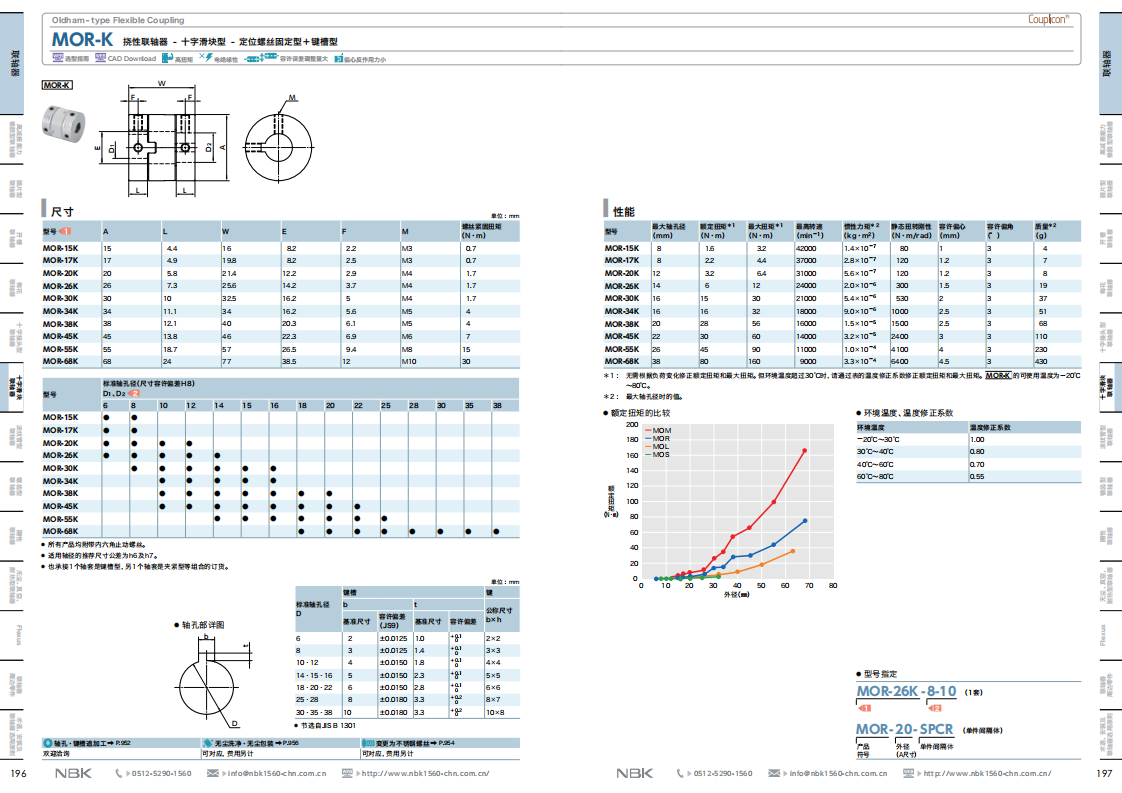Click the orange 2 marker under MOR-26K-8-10
This screenshot has height=793, width=1122.
[935, 708]
